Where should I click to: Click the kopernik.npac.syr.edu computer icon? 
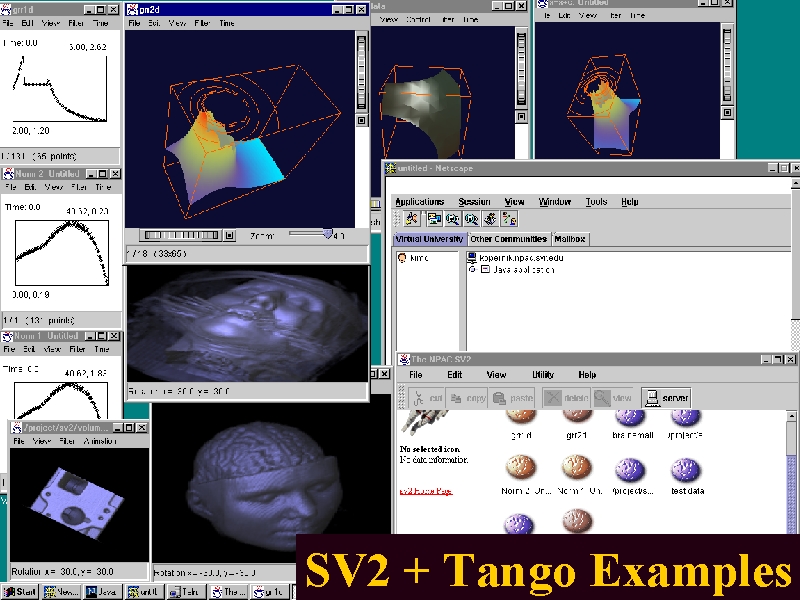[x=472, y=258]
